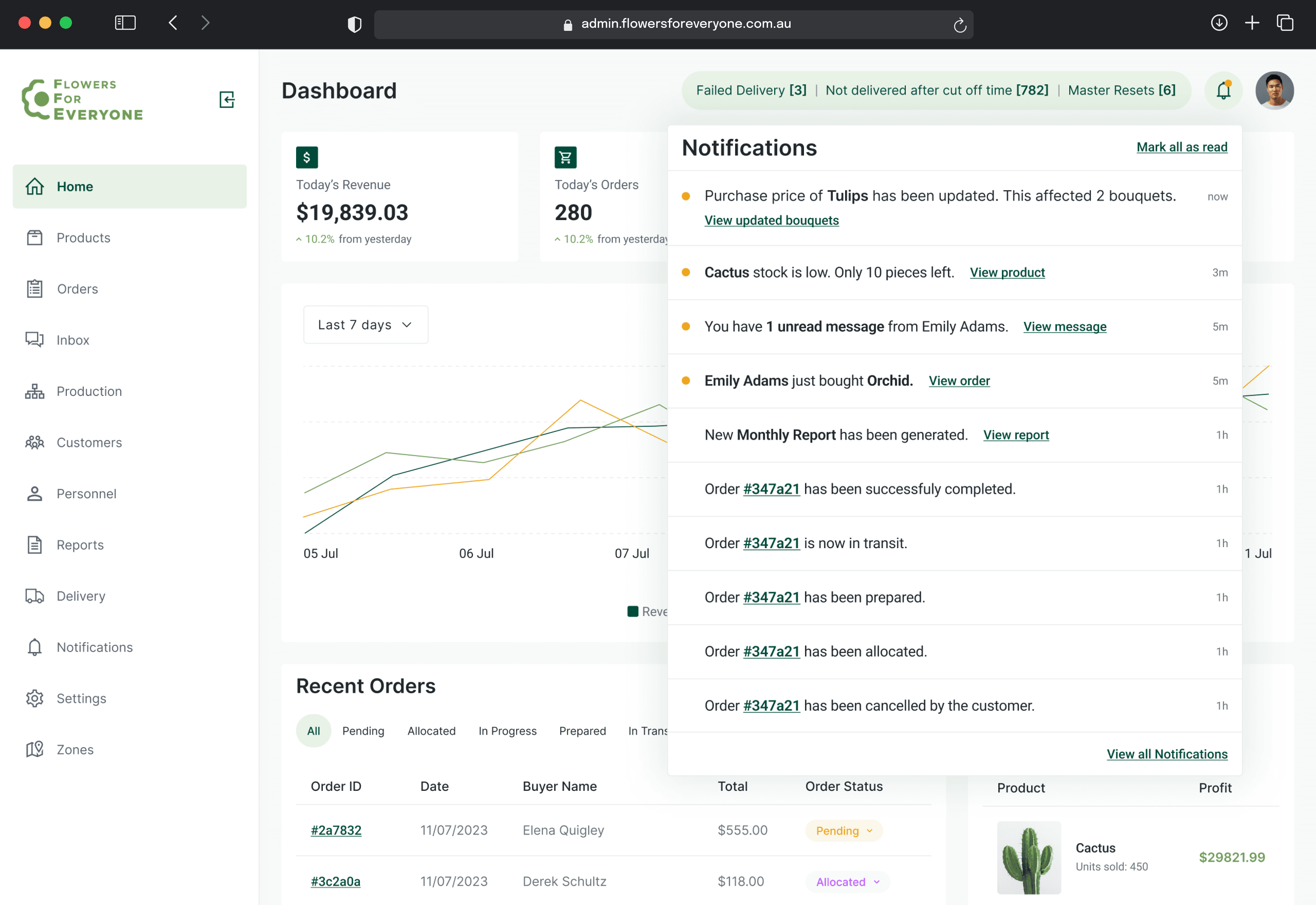Screen dimensions: 1316x905
Task: Select the Pending orders tab
Action: 363,731
